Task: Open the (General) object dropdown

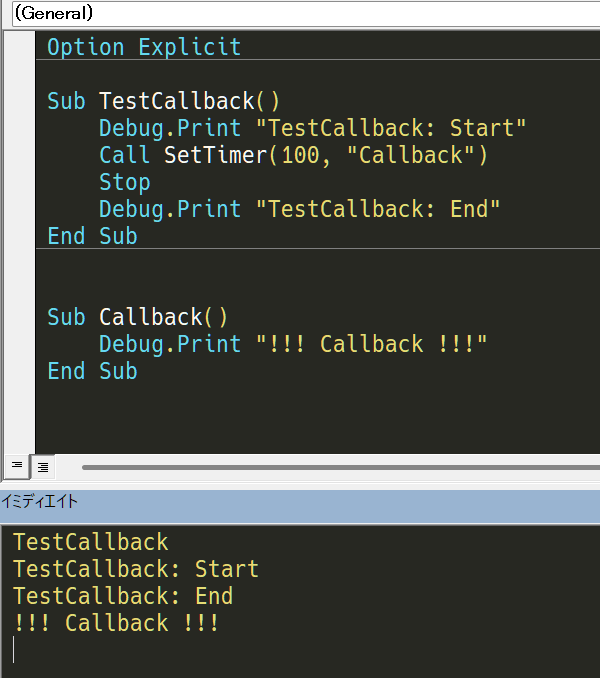Action: [306, 13]
